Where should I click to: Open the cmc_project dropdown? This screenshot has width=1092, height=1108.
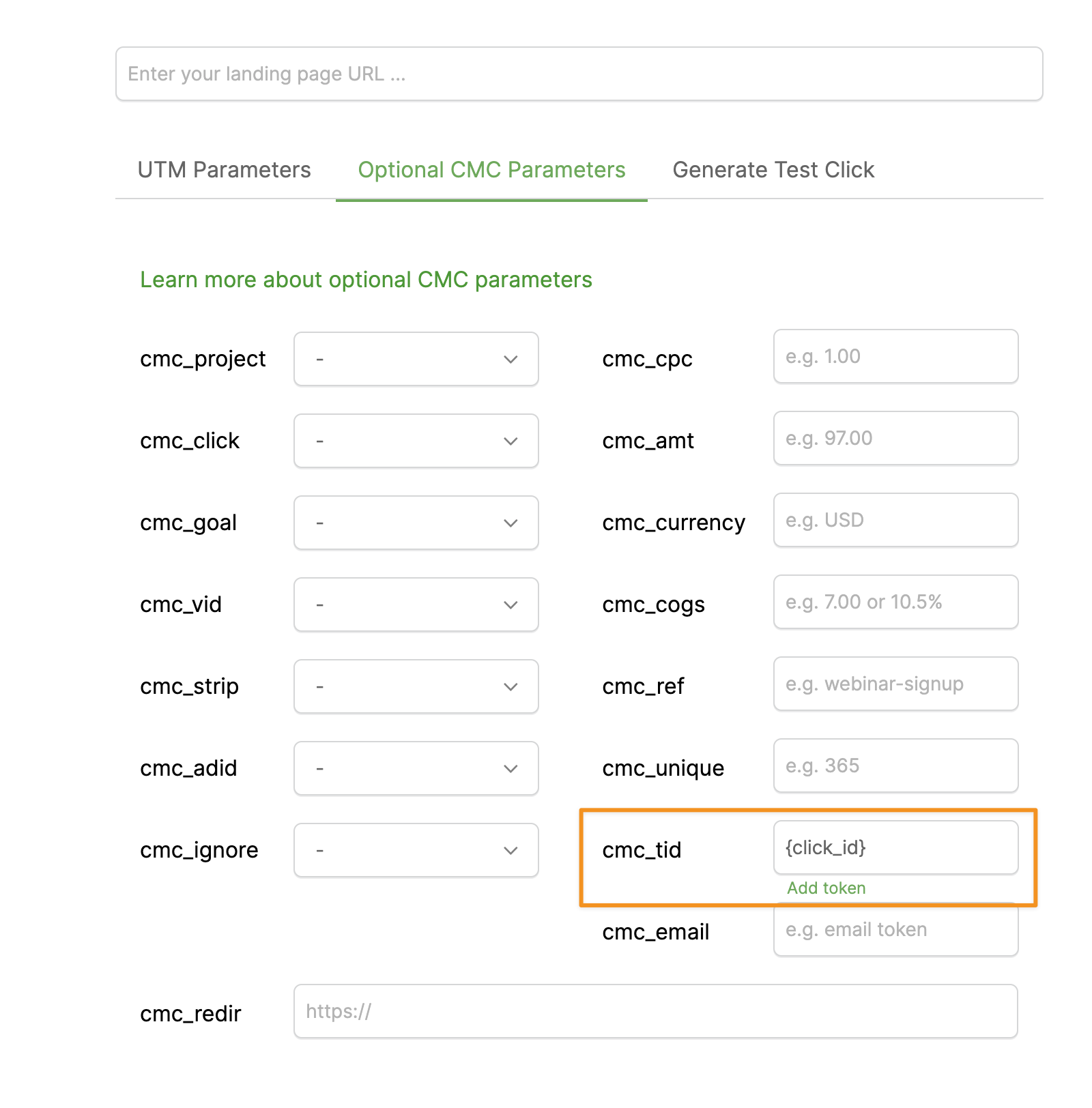[416, 359]
